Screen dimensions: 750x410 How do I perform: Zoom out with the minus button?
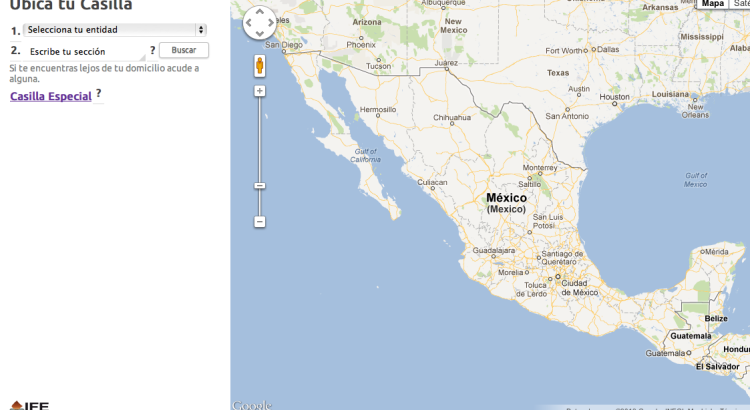tap(260, 222)
